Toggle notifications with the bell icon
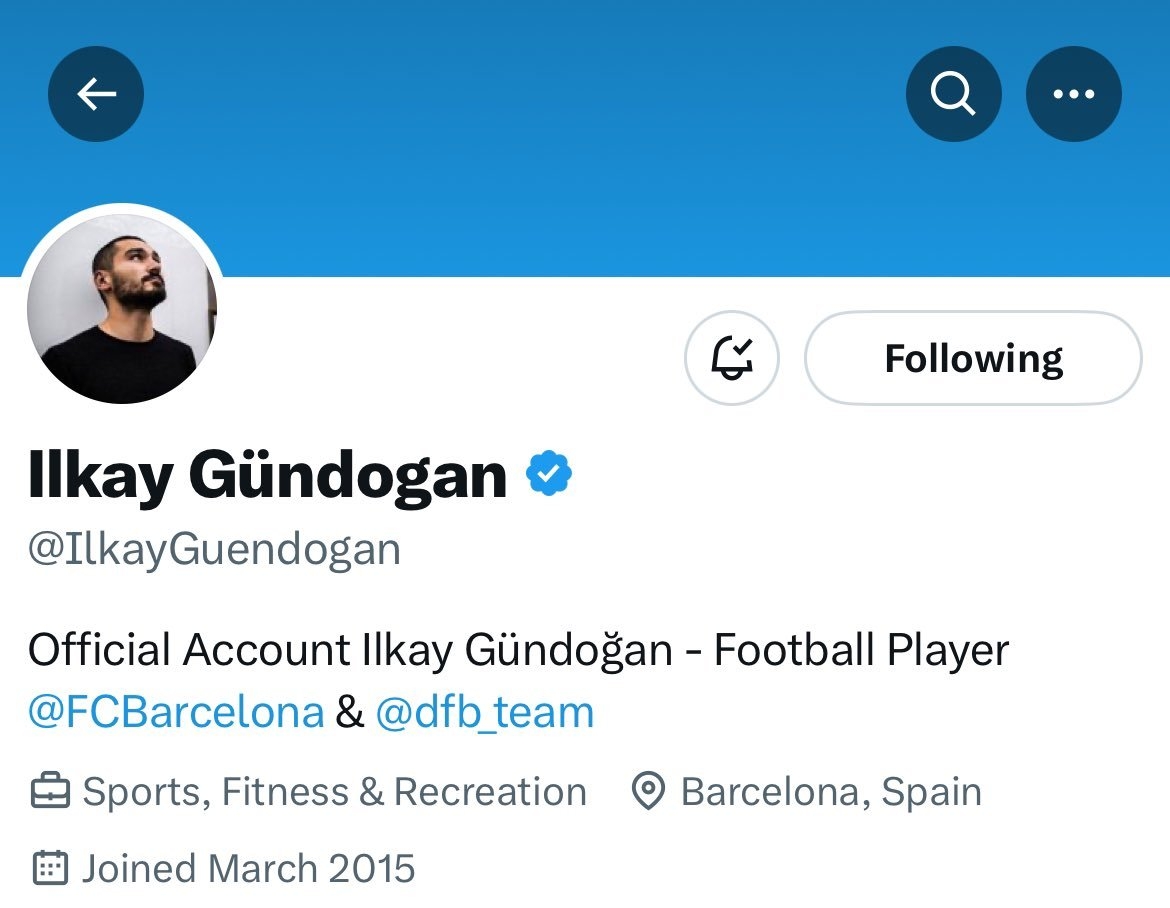The image size is (1170, 908). point(731,358)
